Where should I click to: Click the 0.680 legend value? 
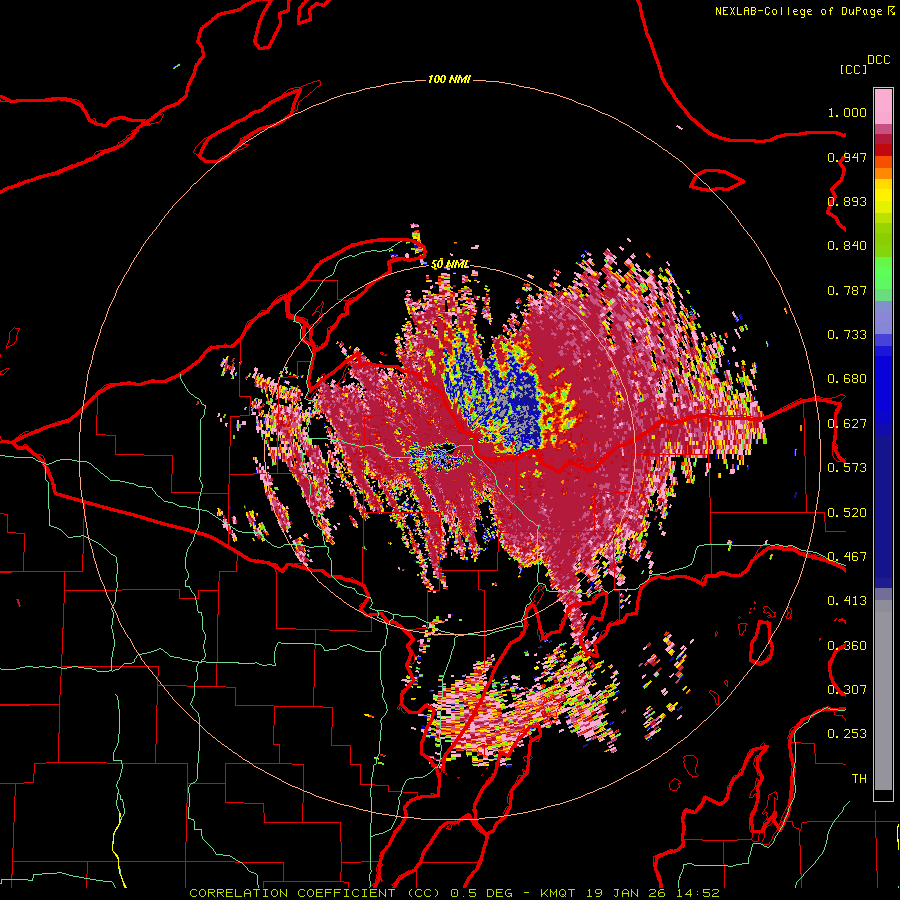(847, 379)
